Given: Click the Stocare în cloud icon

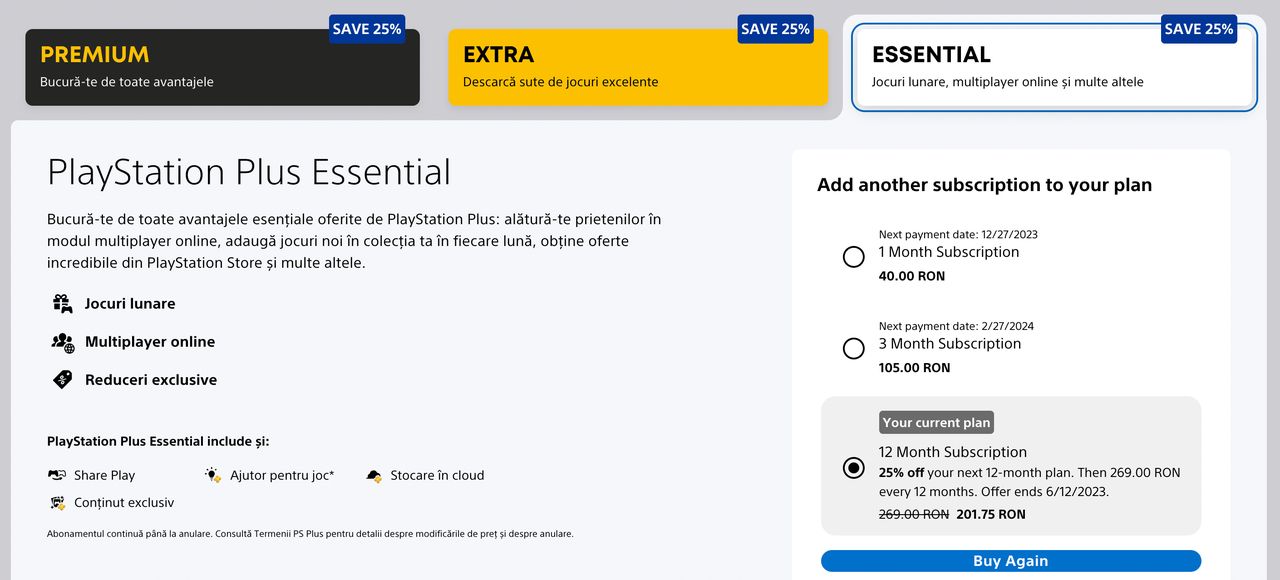Looking at the screenshot, I should 374,475.
